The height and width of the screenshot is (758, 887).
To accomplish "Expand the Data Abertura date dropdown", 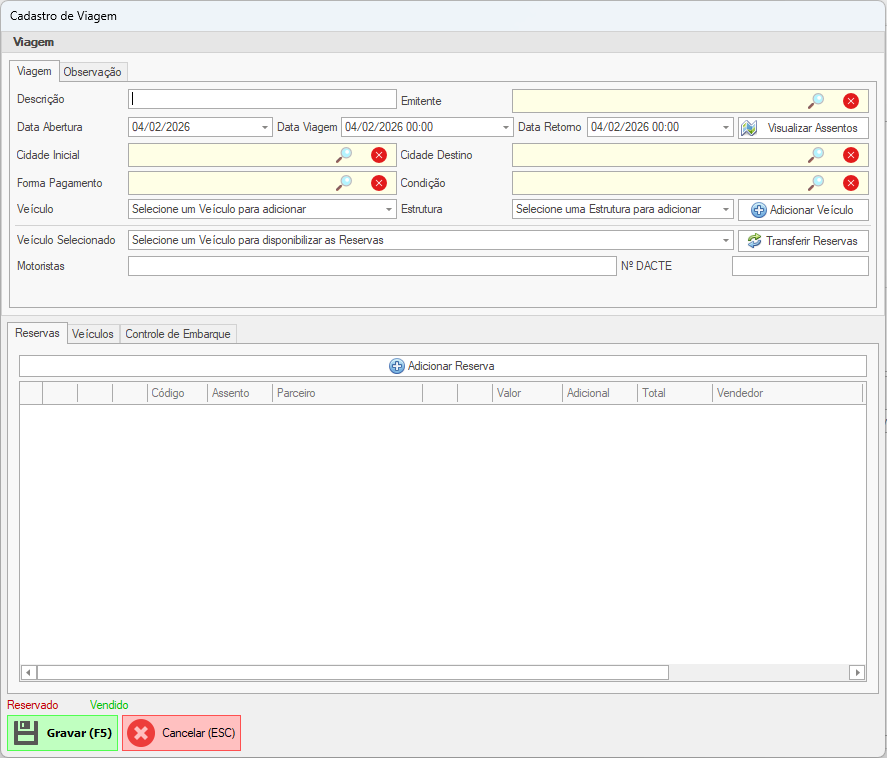I will pyautogui.click(x=265, y=128).
